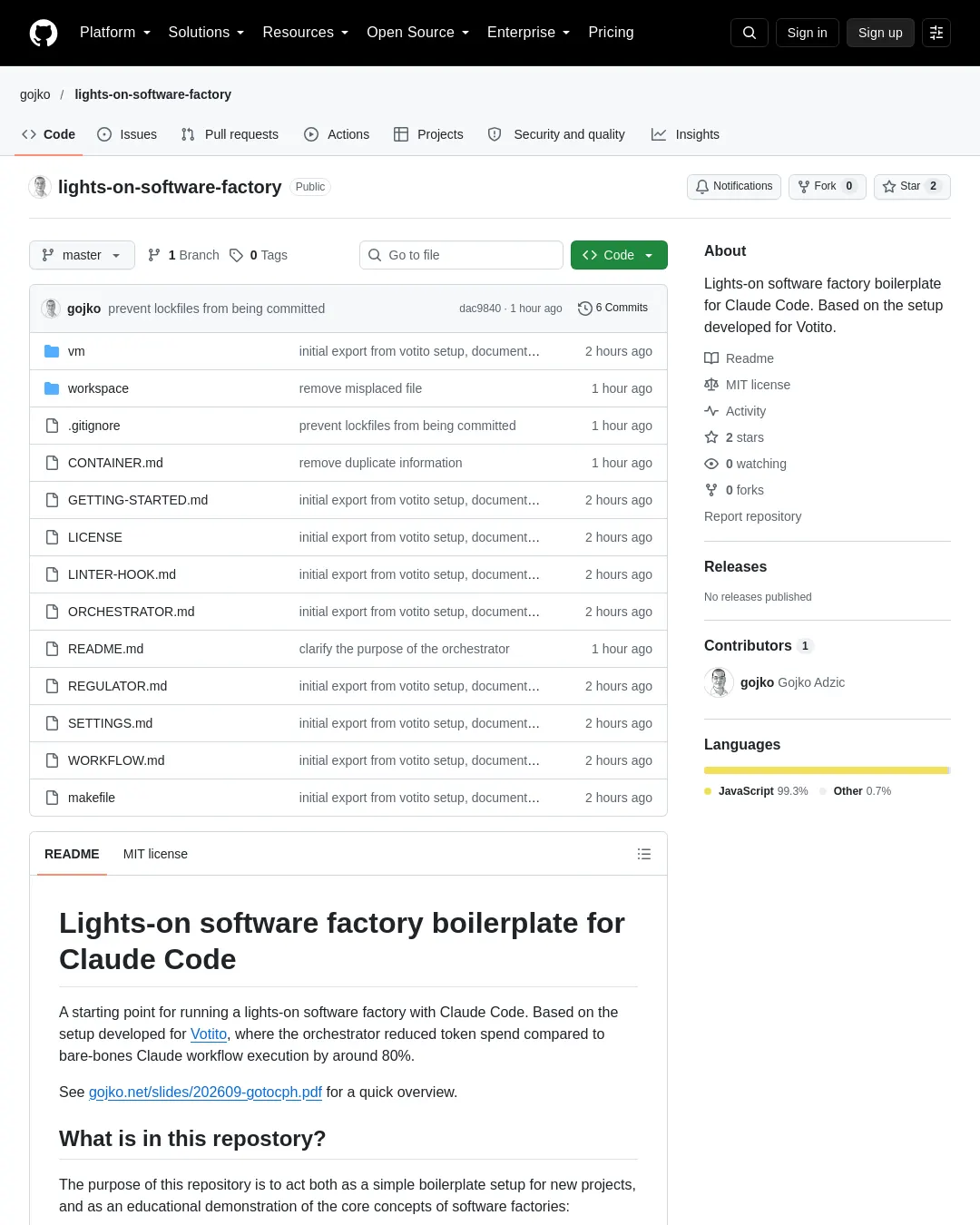Open 'clarify the purpose of the orchestrator' commit
The width and height of the screenshot is (980, 1225).
point(404,649)
